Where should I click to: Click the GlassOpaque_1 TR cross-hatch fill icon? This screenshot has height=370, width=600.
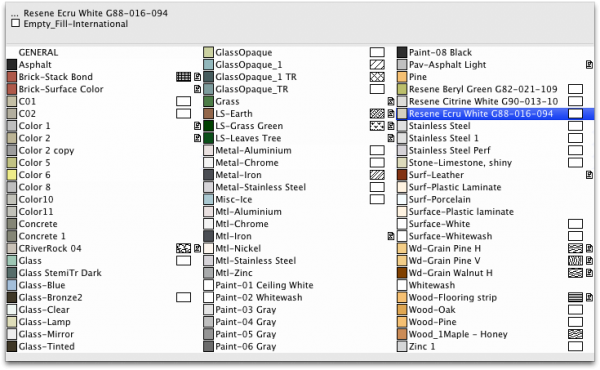(x=377, y=77)
